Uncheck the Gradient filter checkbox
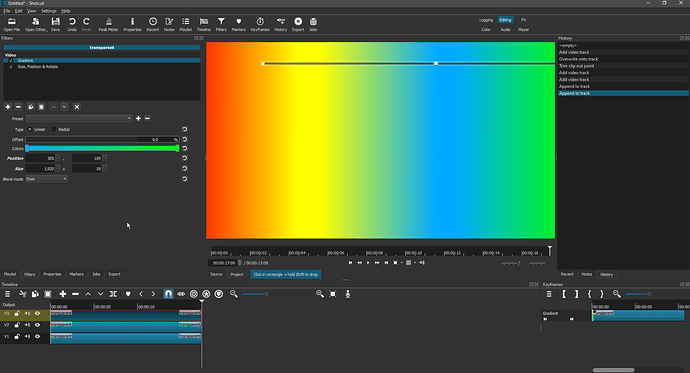690x373 pixels. pos(11,61)
